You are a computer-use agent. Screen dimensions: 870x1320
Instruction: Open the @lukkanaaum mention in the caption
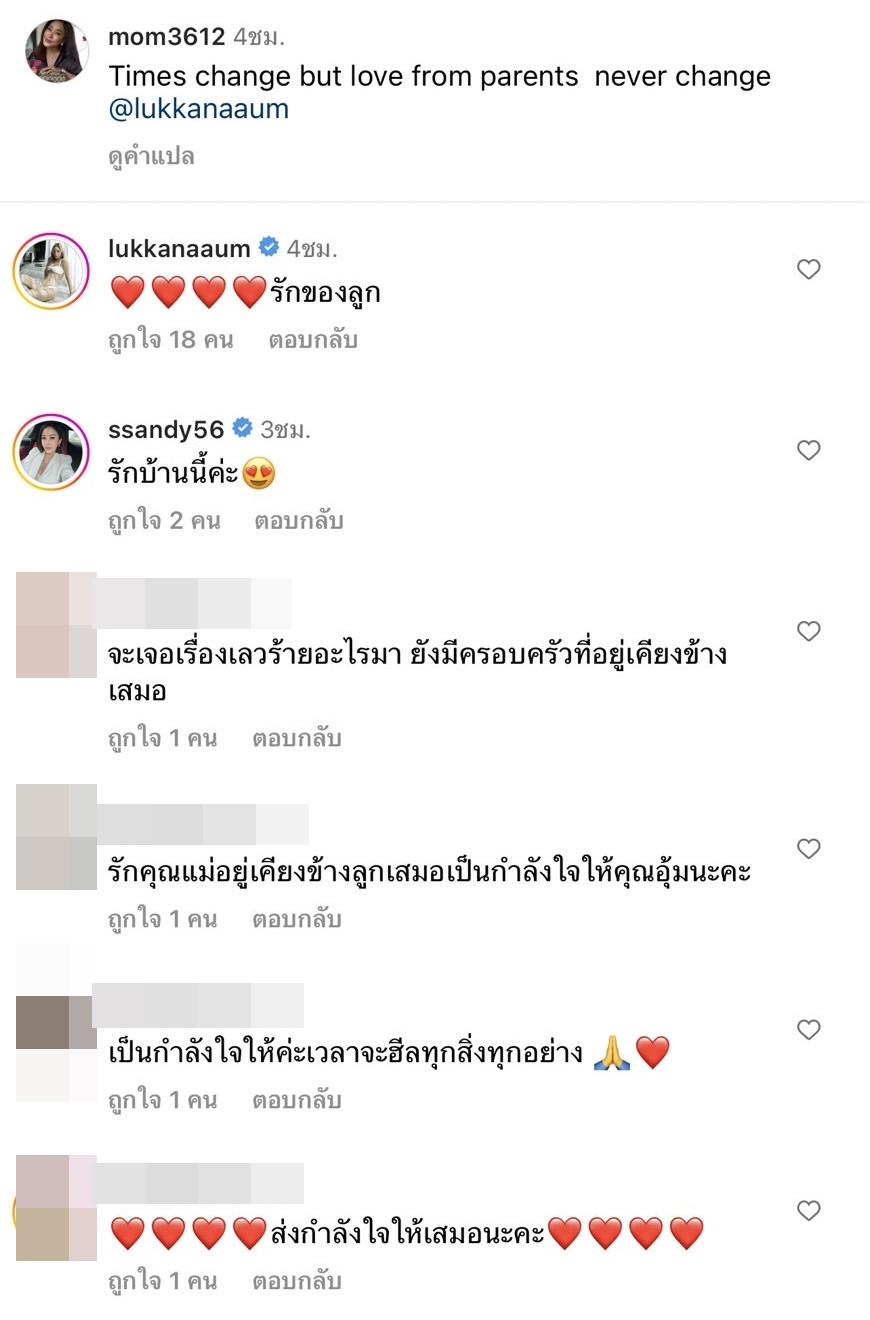tap(198, 109)
